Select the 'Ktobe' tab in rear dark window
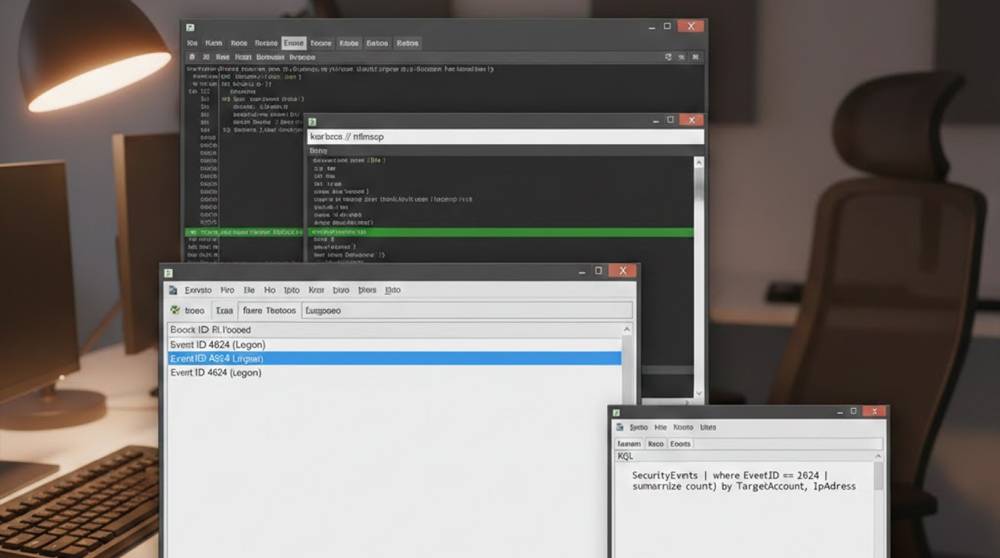Viewport: 1000px width, 558px height. [349, 43]
